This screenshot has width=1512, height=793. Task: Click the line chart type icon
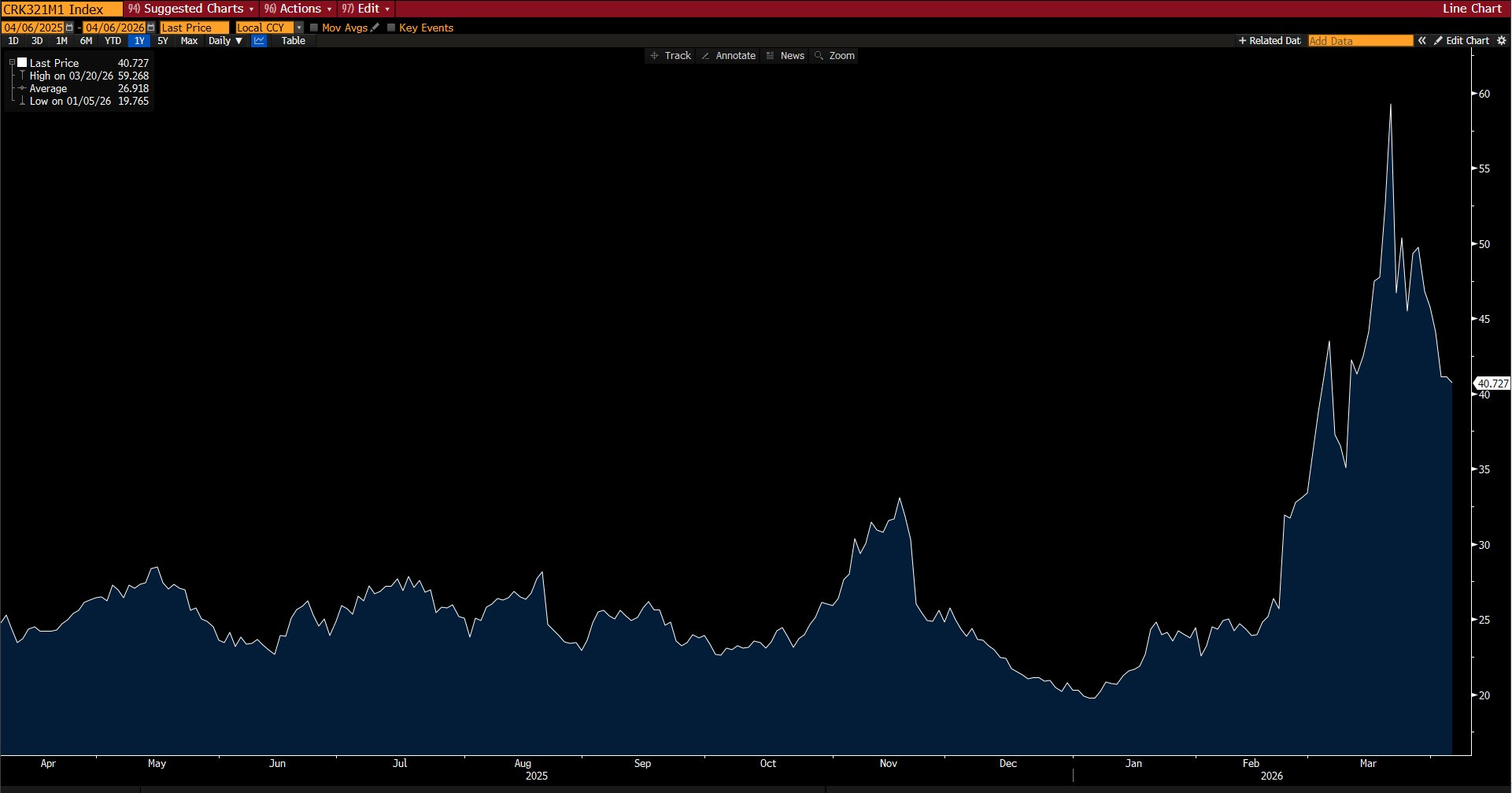[x=259, y=41]
